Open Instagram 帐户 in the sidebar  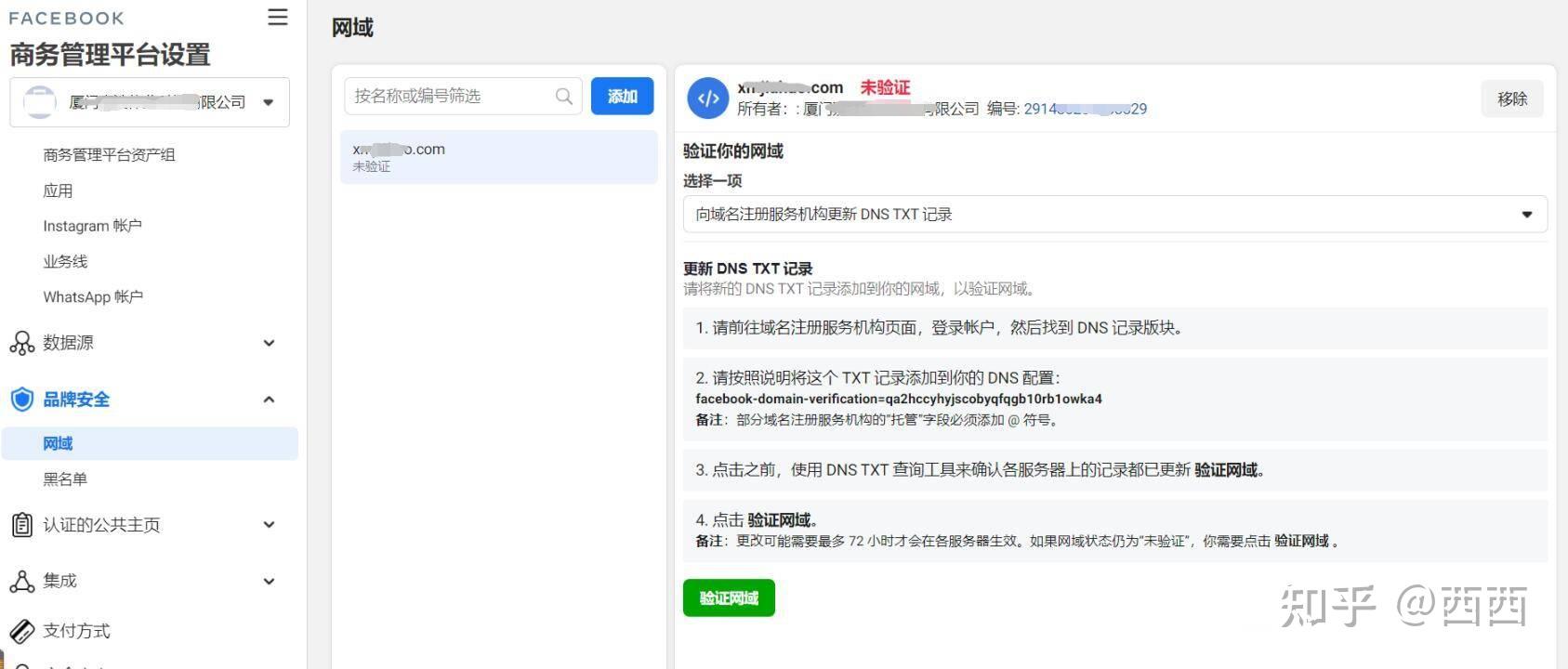(x=92, y=226)
